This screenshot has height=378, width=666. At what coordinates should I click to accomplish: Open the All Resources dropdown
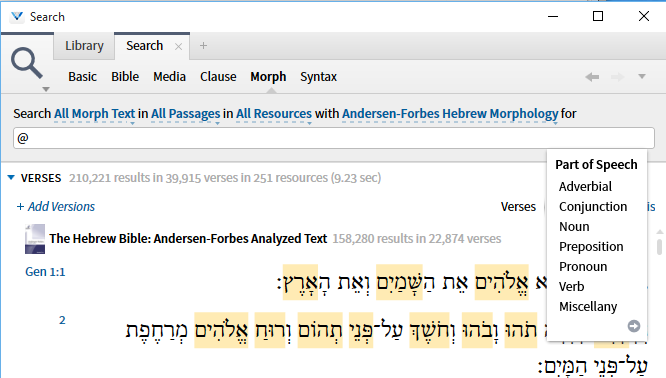274,114
